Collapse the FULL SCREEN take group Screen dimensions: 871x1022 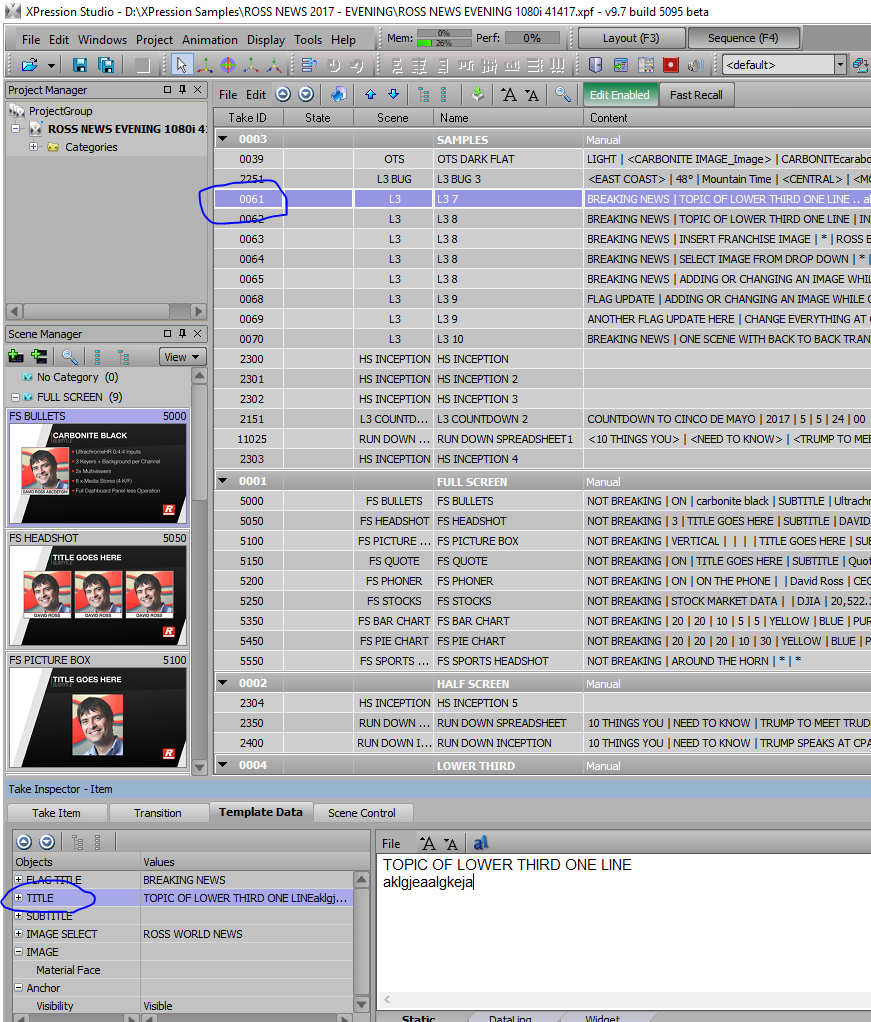pyautogui.click(x=223, y=481)
